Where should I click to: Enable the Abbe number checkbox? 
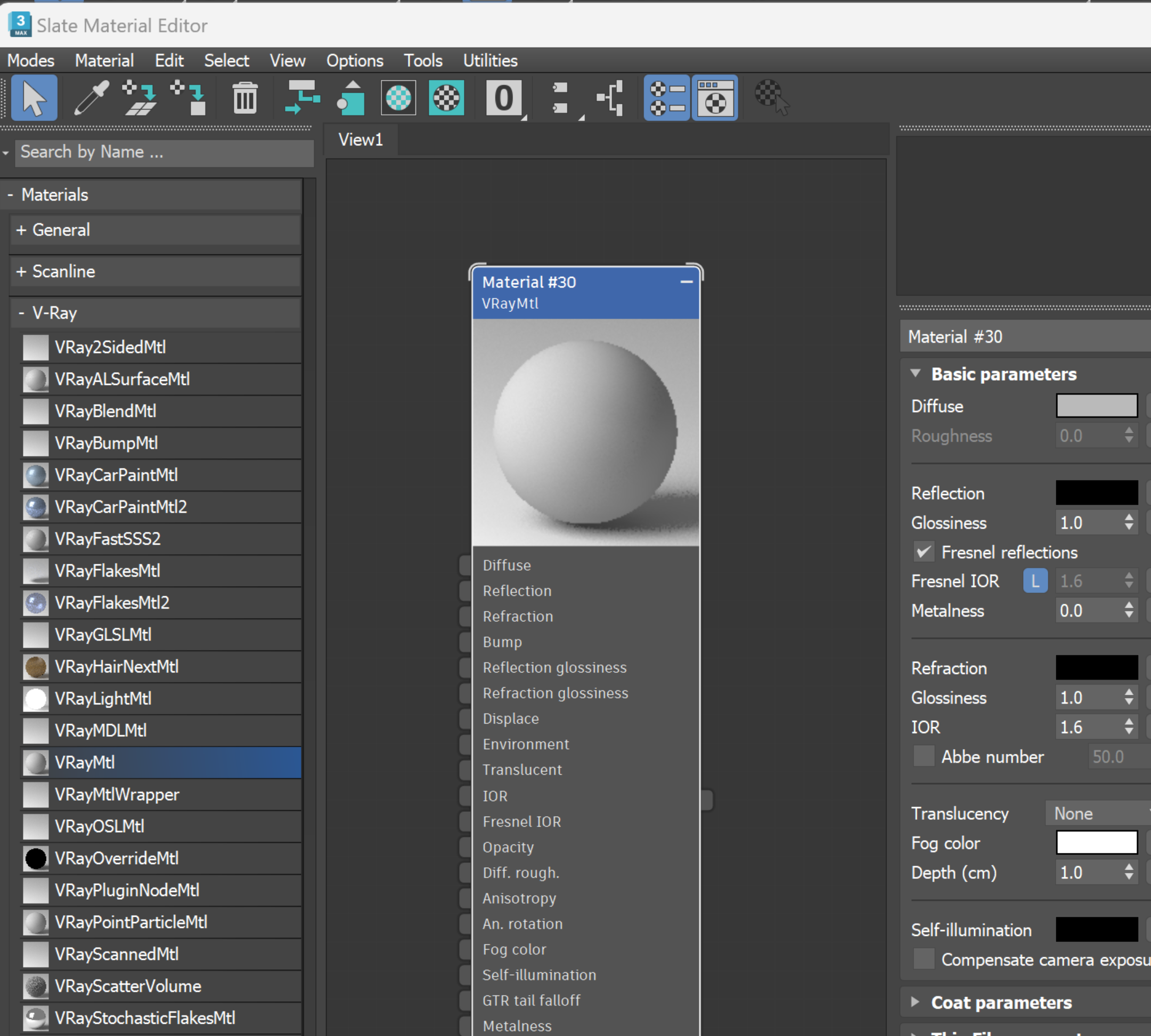click(923, 757)
